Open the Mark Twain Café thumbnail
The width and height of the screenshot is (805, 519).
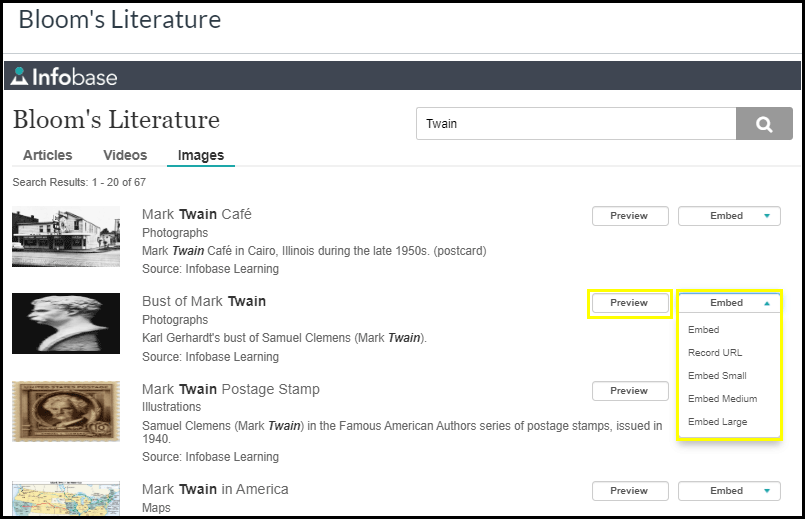(66, 237)
